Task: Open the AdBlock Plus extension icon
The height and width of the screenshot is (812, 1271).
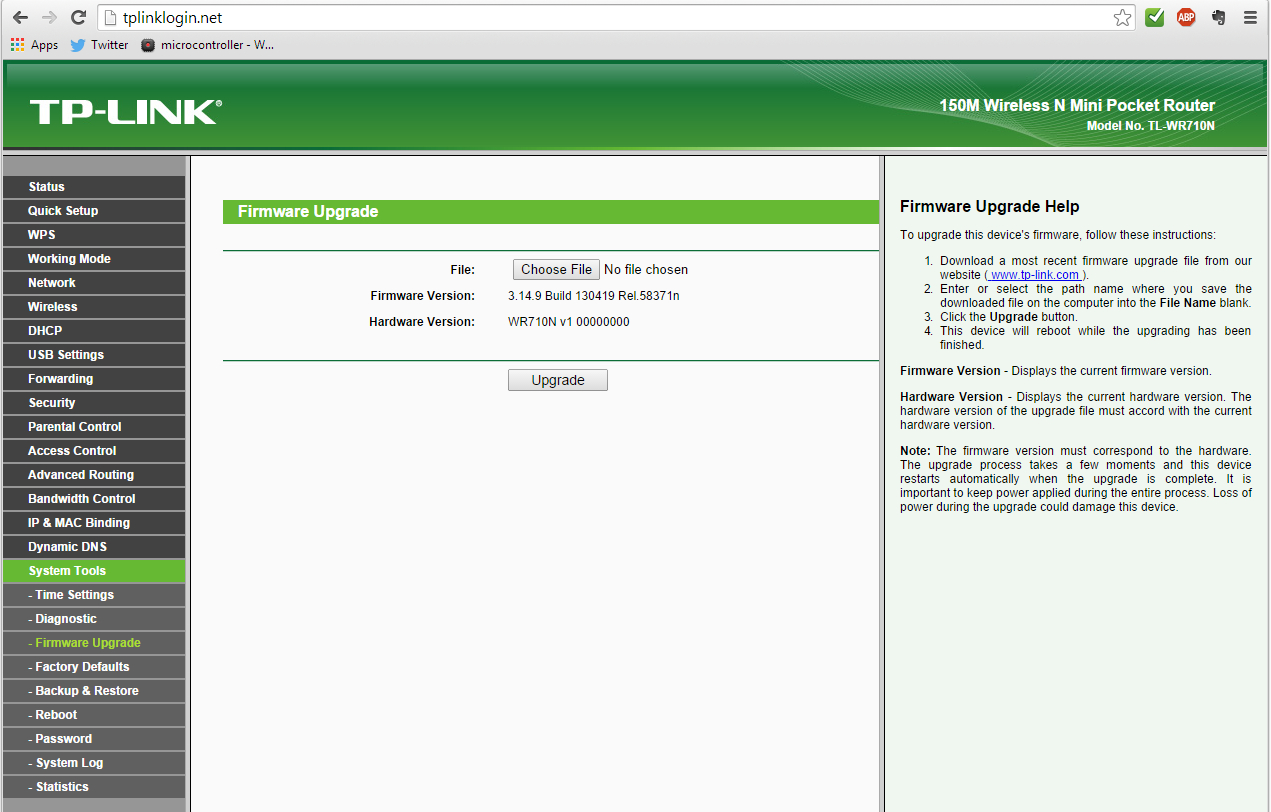Action: [x=1186, y=17]
